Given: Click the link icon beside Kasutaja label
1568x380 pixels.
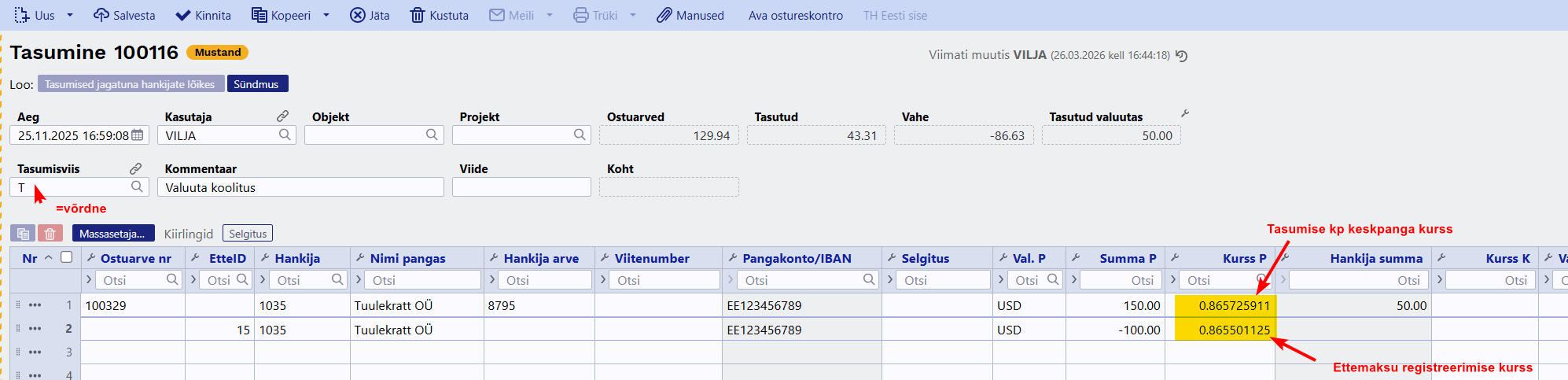Looking at the screenshot, I should coord(283,116).
